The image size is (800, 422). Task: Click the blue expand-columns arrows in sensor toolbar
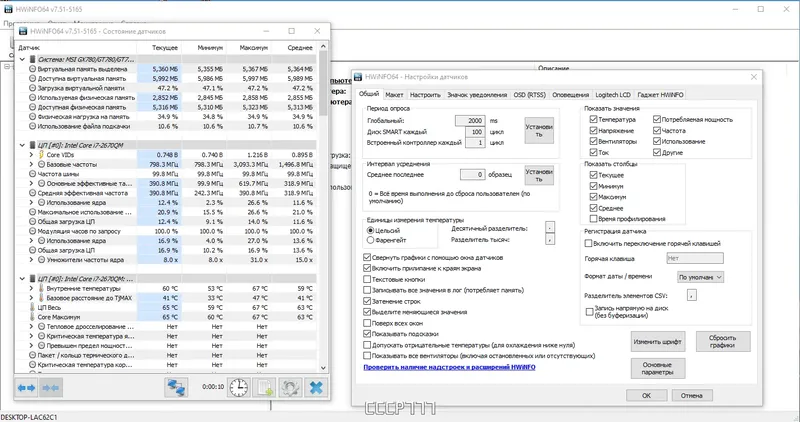coord(27,388)
